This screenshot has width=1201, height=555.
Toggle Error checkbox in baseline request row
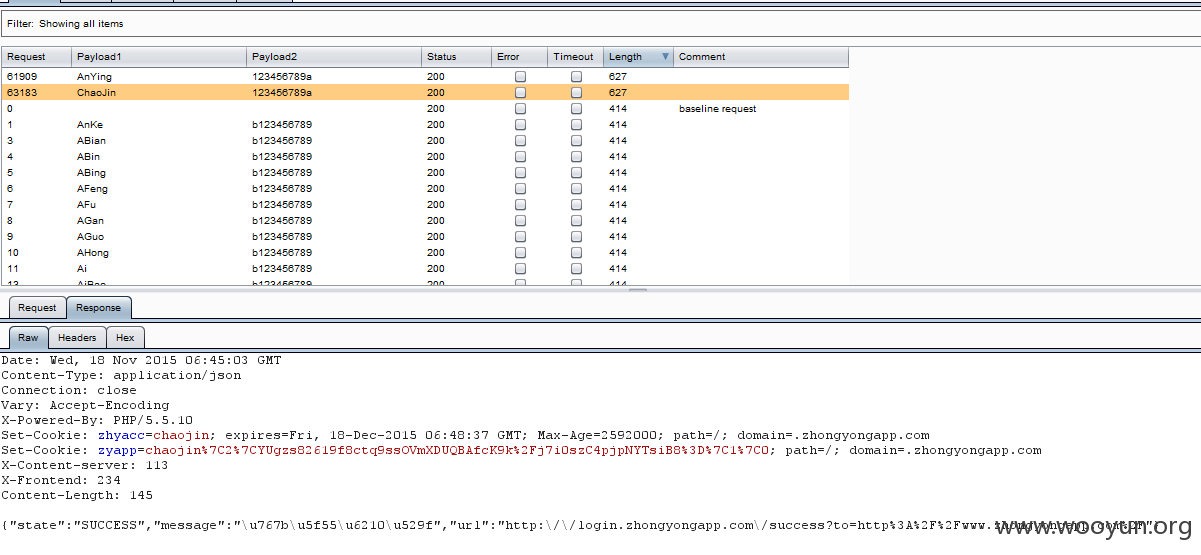click(520, 109)
